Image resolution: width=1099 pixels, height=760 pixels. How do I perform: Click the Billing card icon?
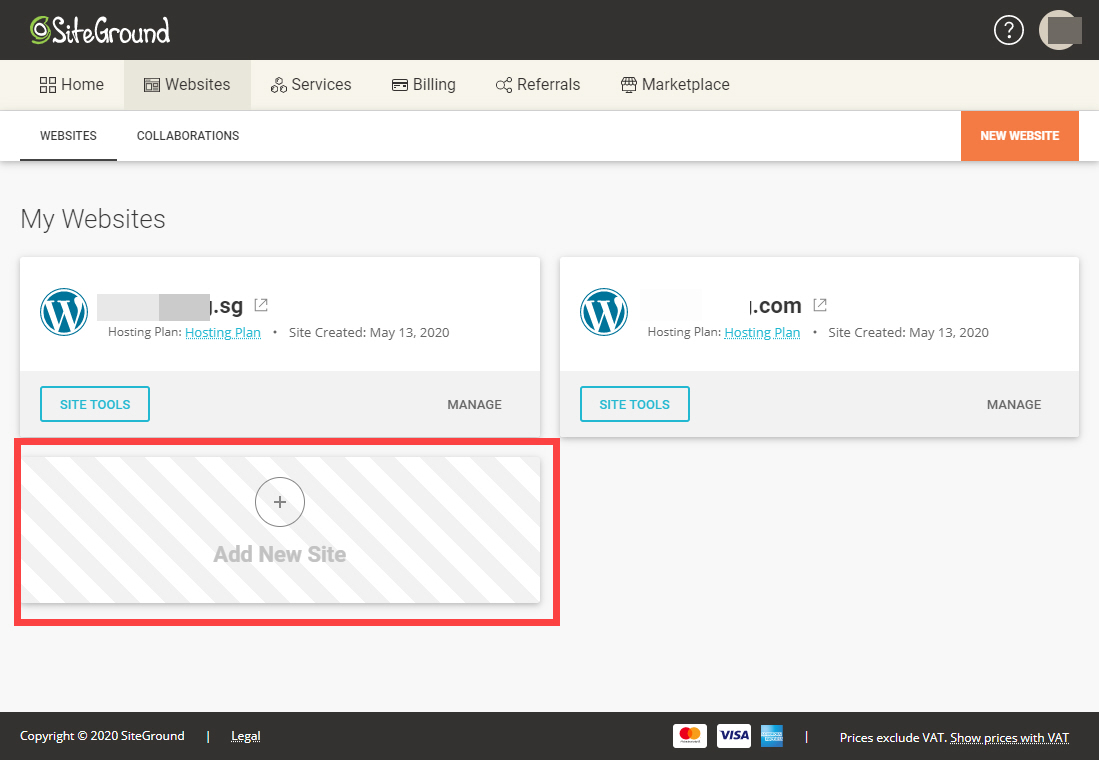pos(400,85)
